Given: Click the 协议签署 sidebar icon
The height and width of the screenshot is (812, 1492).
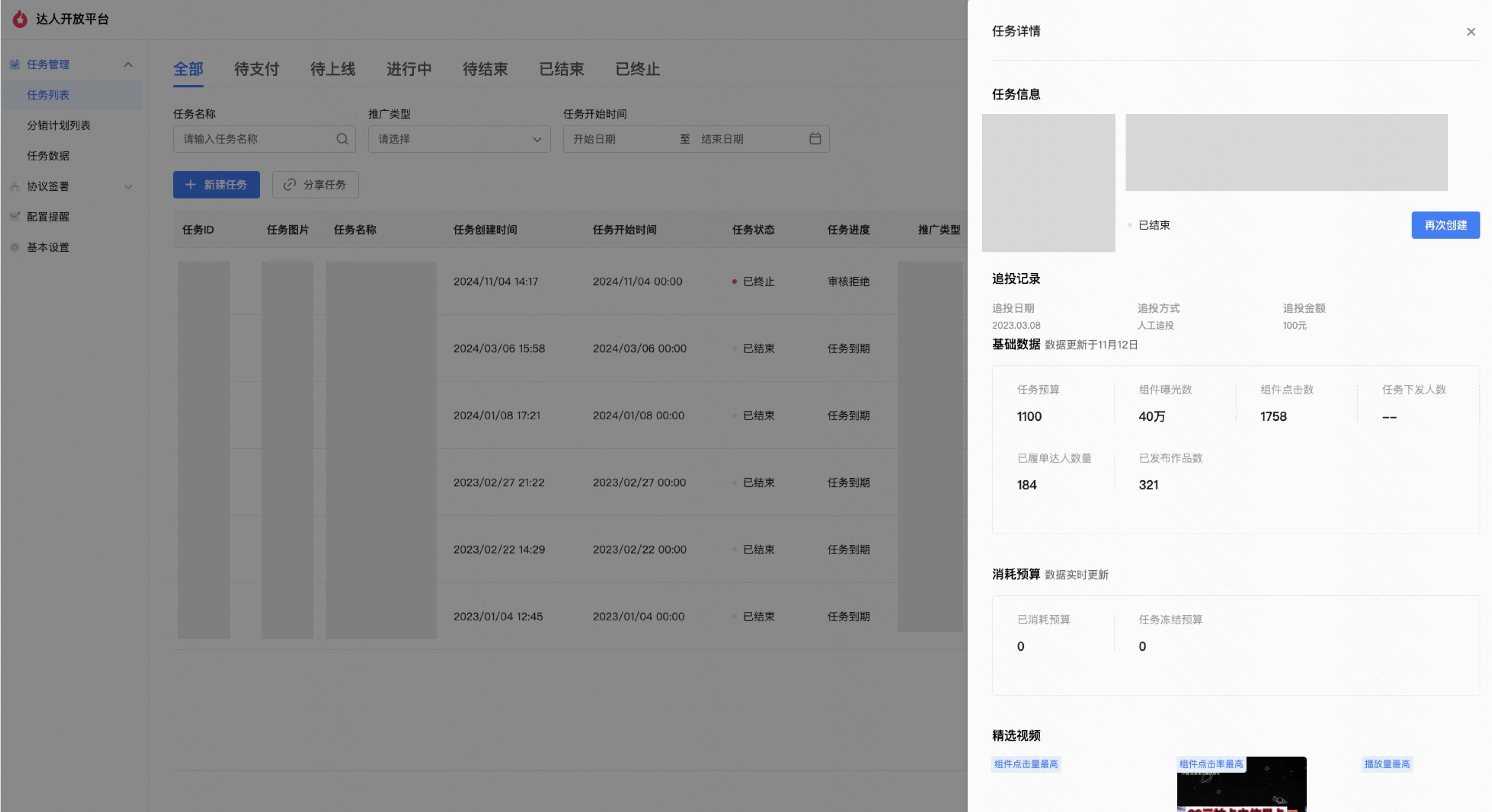Looking at the screenshot, I should 15,186.
